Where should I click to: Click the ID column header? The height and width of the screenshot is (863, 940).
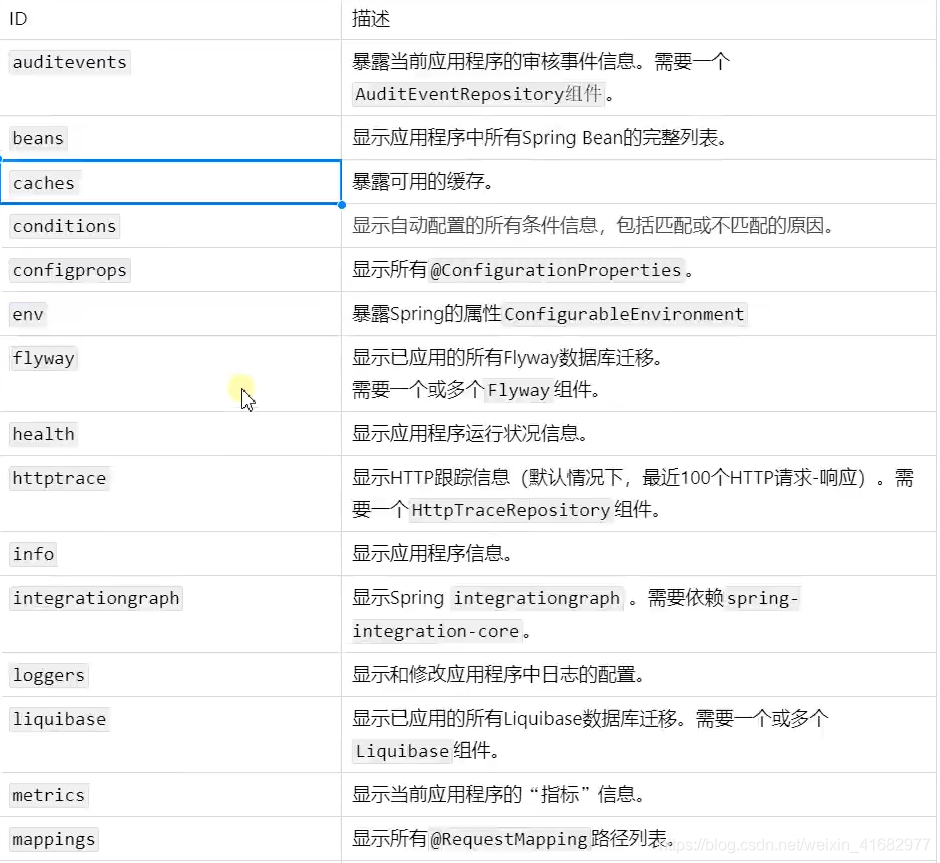(170, 19)
